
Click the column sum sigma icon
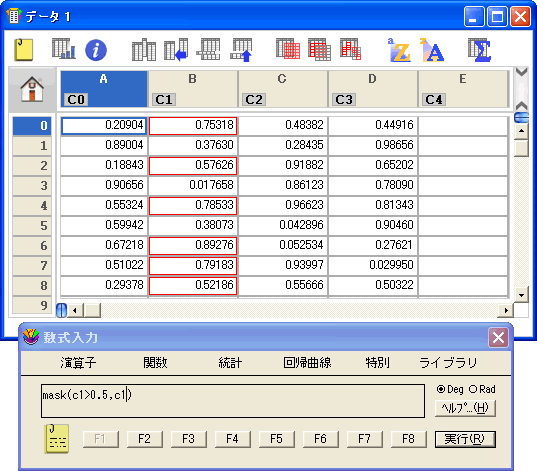(479, 50)
